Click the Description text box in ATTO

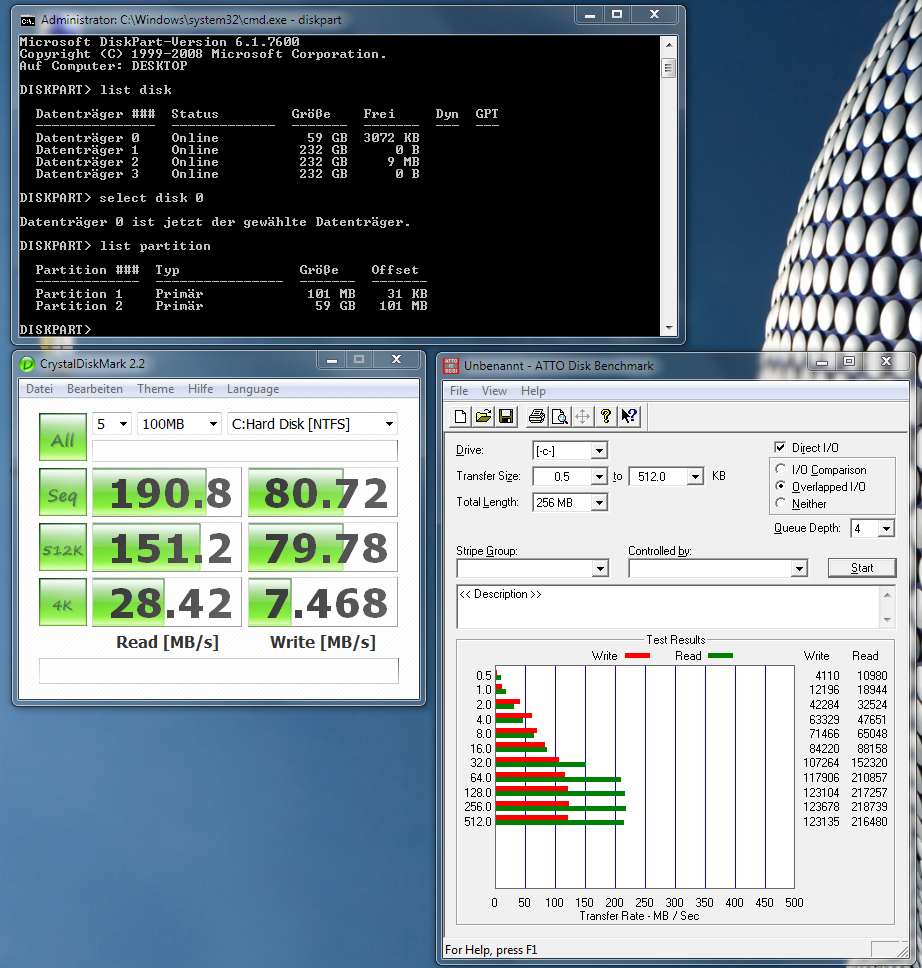(669, 606)
